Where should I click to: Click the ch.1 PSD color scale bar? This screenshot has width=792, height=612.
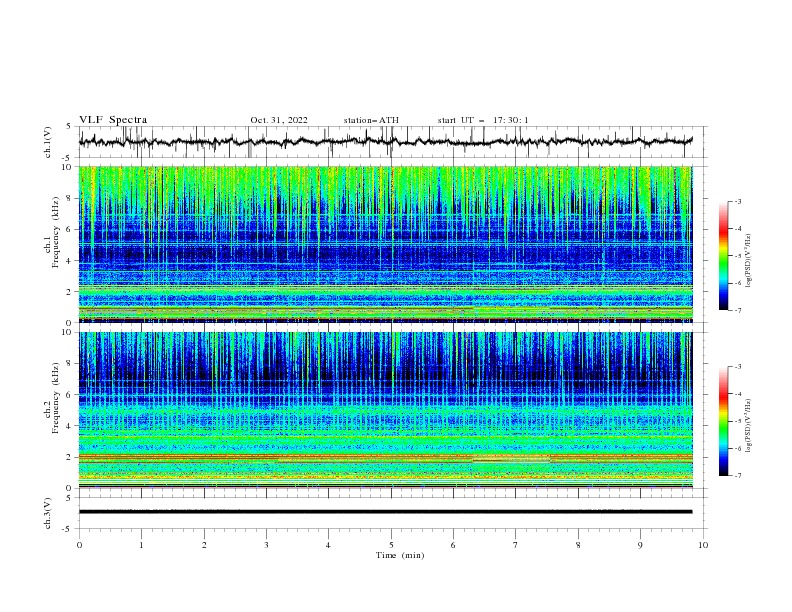point(723,256)
